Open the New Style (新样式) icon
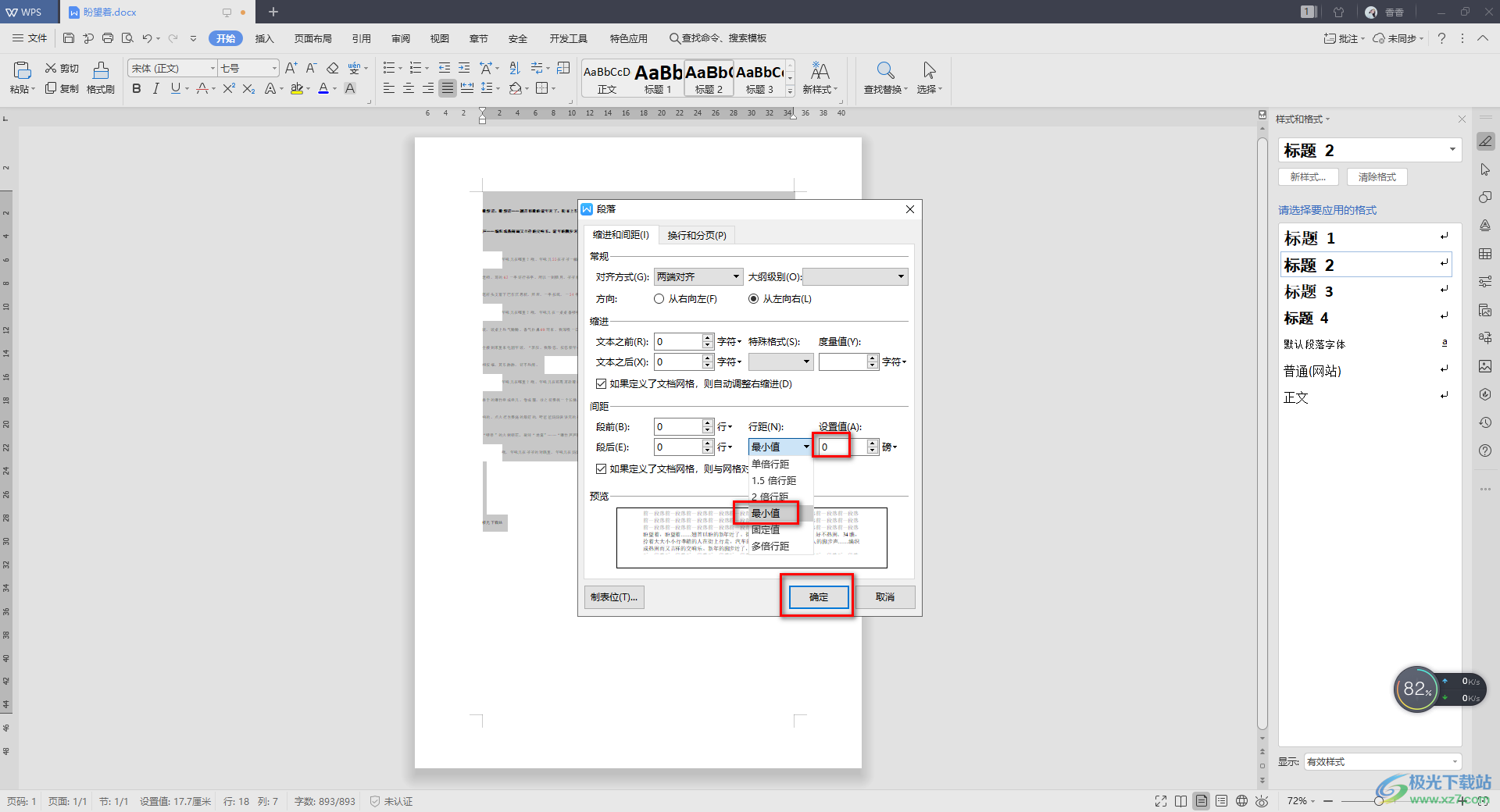This screenshot has height=812, width=1500. pyautogui.click(x=820, y=71)
